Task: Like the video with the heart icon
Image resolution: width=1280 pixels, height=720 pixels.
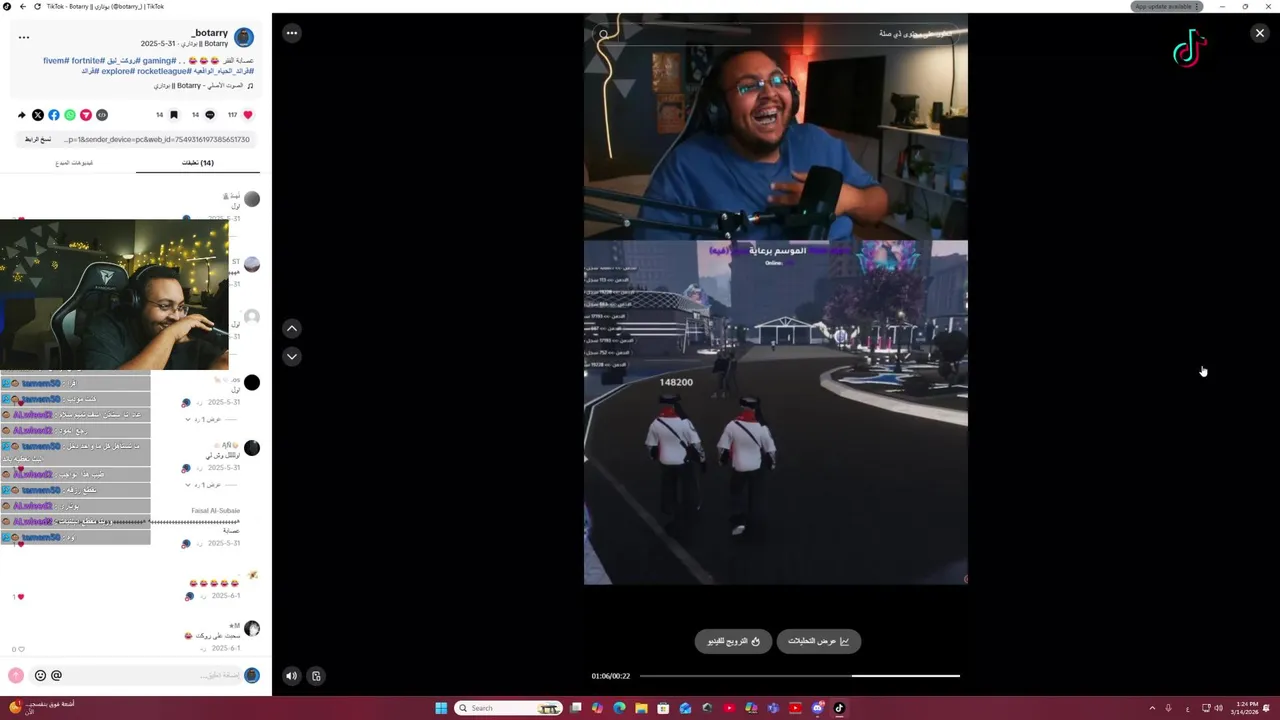Action: [248, 115]
